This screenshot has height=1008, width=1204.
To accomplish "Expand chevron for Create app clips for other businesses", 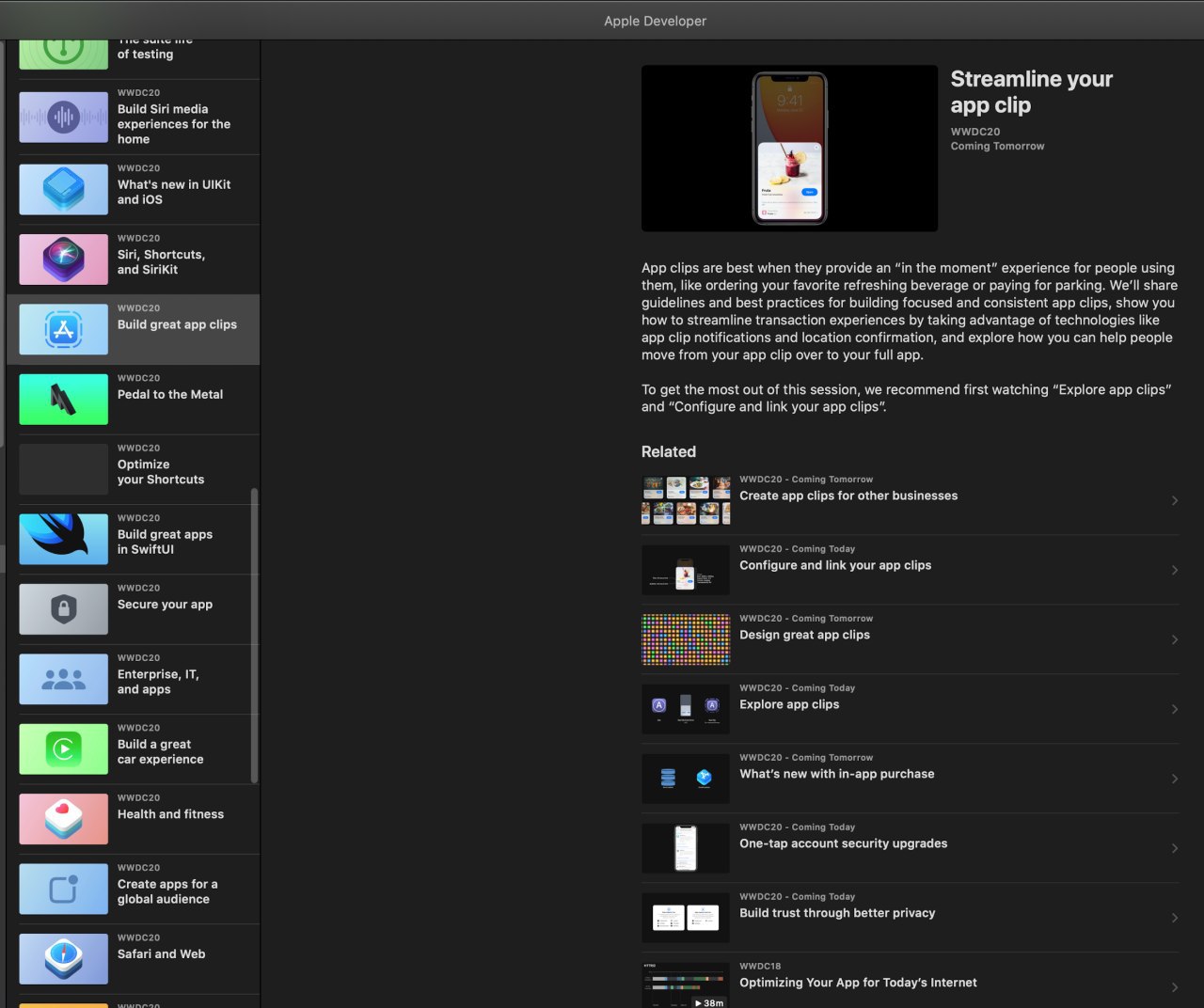I will pos(1175,500).
